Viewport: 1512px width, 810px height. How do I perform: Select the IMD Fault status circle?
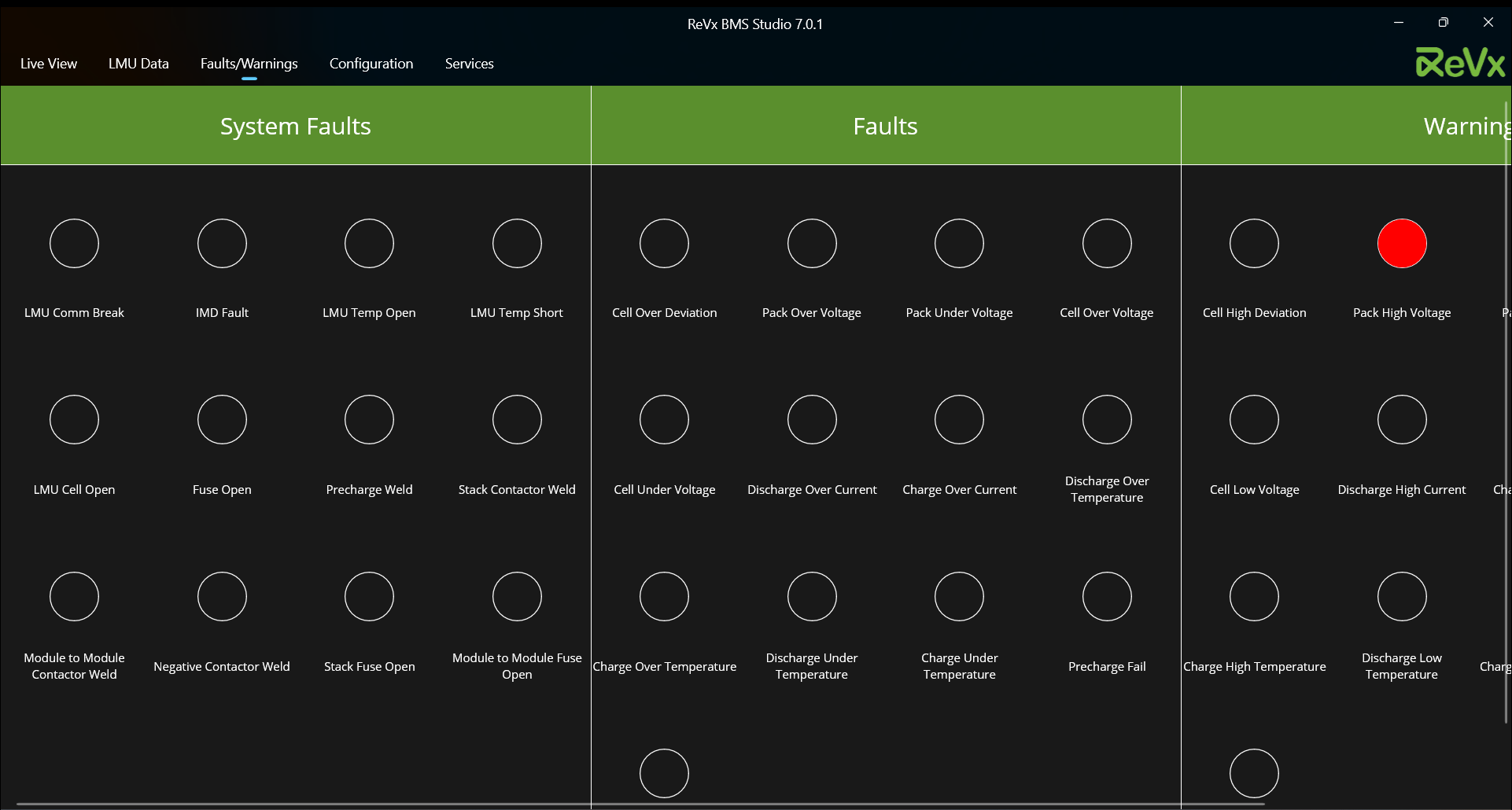222,244
